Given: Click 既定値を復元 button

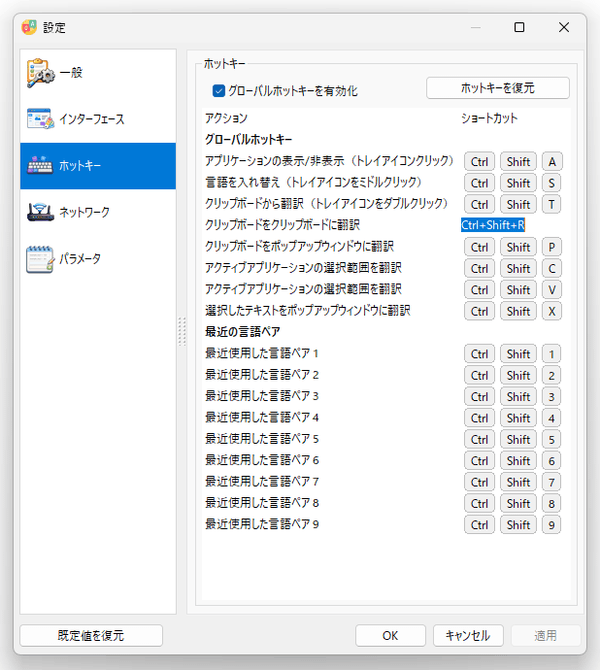Looking at the screenshot, I should pyautogui.click(x=91, y=635).
